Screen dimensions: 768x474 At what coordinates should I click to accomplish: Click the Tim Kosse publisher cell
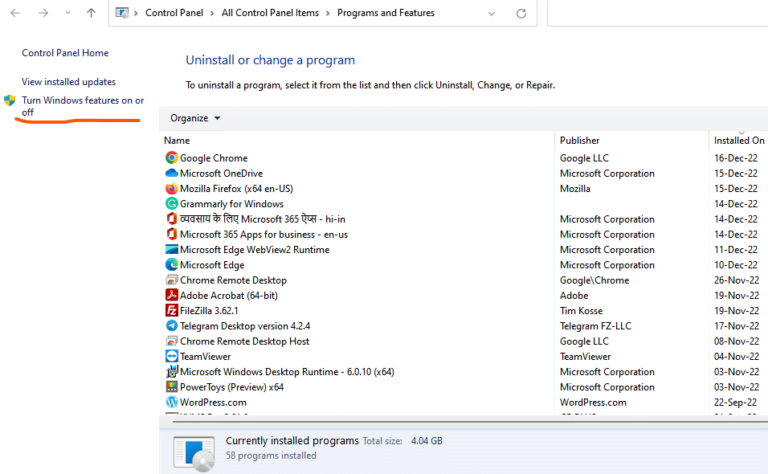581,310
